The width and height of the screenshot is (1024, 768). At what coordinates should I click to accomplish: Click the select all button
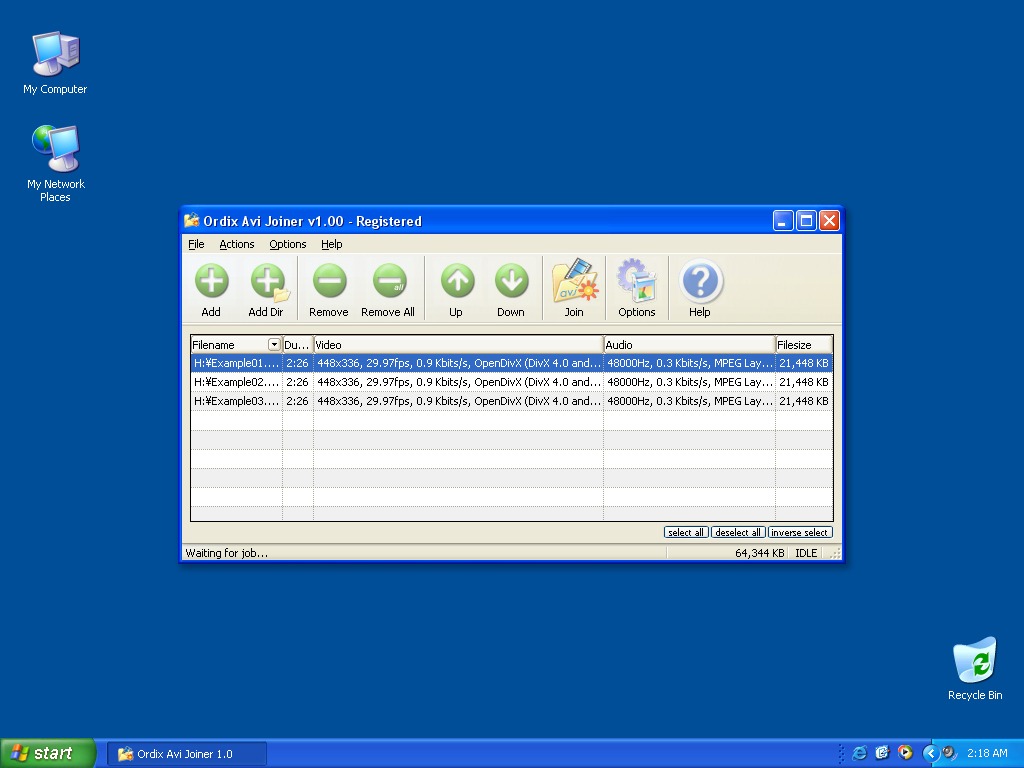pyautogui.click(x=686, y=532)
